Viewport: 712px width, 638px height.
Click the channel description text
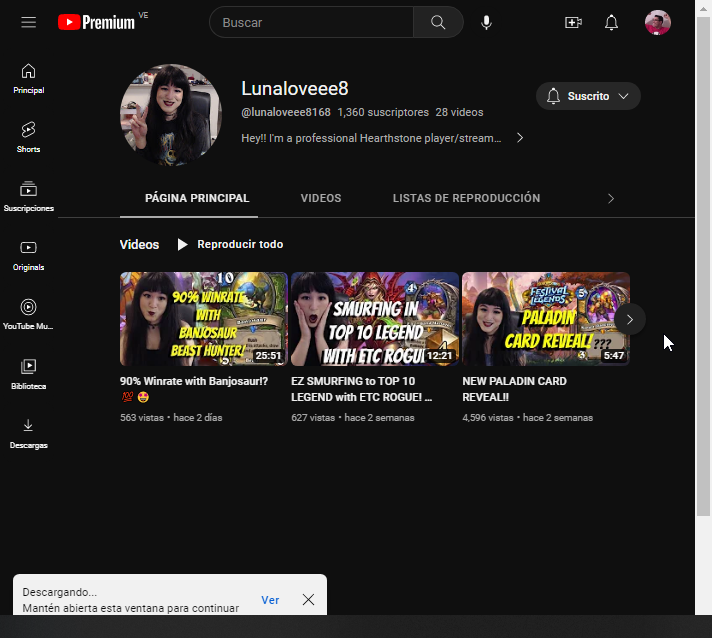371,138
